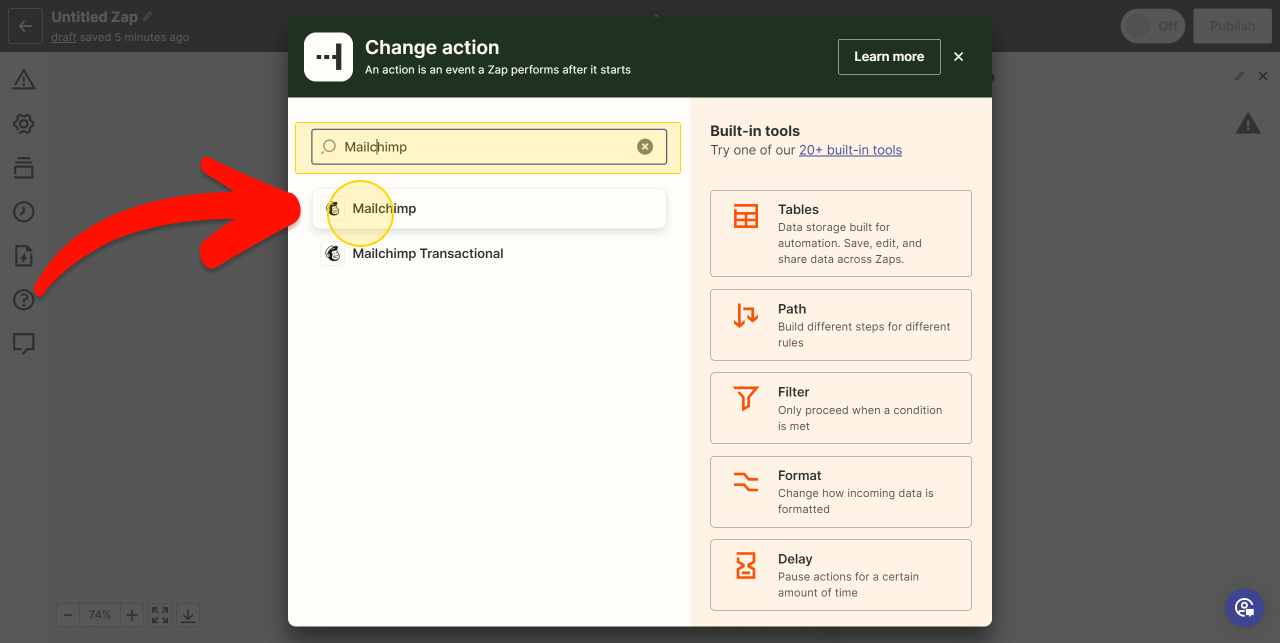Zoom out with the minus button

68,615
